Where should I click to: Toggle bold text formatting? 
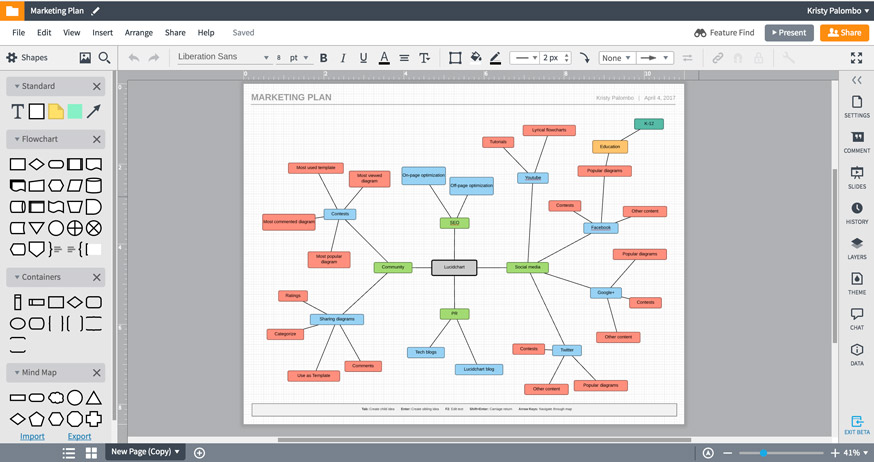coord(323,58)
